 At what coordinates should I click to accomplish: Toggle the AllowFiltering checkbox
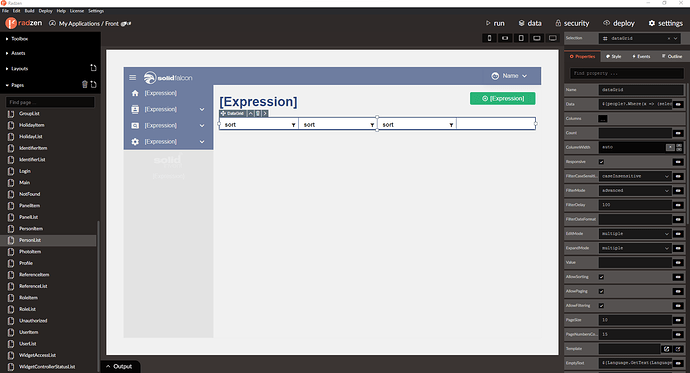click(601, 306)
